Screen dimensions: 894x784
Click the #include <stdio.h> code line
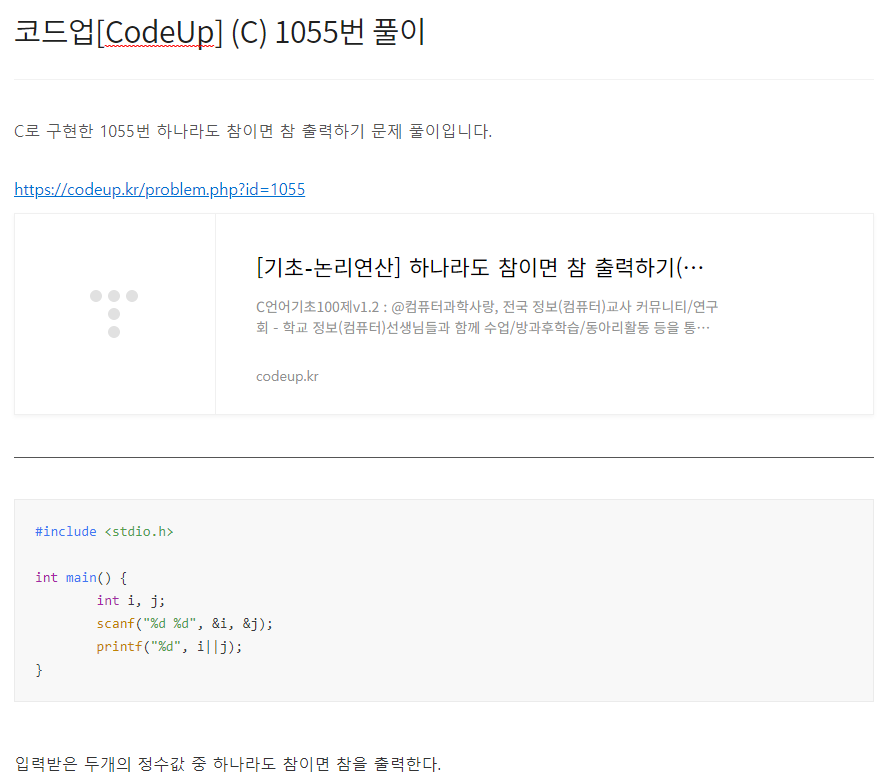pyautogui.click(x=104, y=531)
